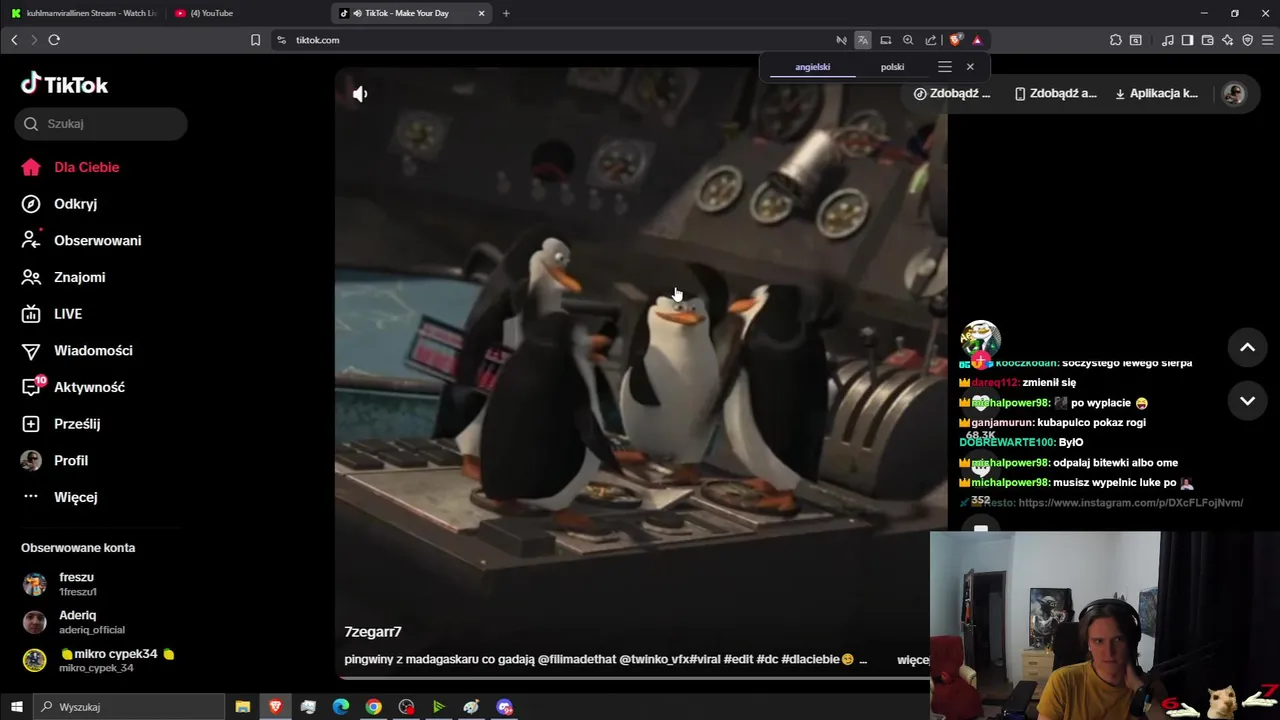Image resolution: width=1280 pixels, height=720 pixels.
Task: Open Brave Shields lion icon
Action: coord(955,40)
